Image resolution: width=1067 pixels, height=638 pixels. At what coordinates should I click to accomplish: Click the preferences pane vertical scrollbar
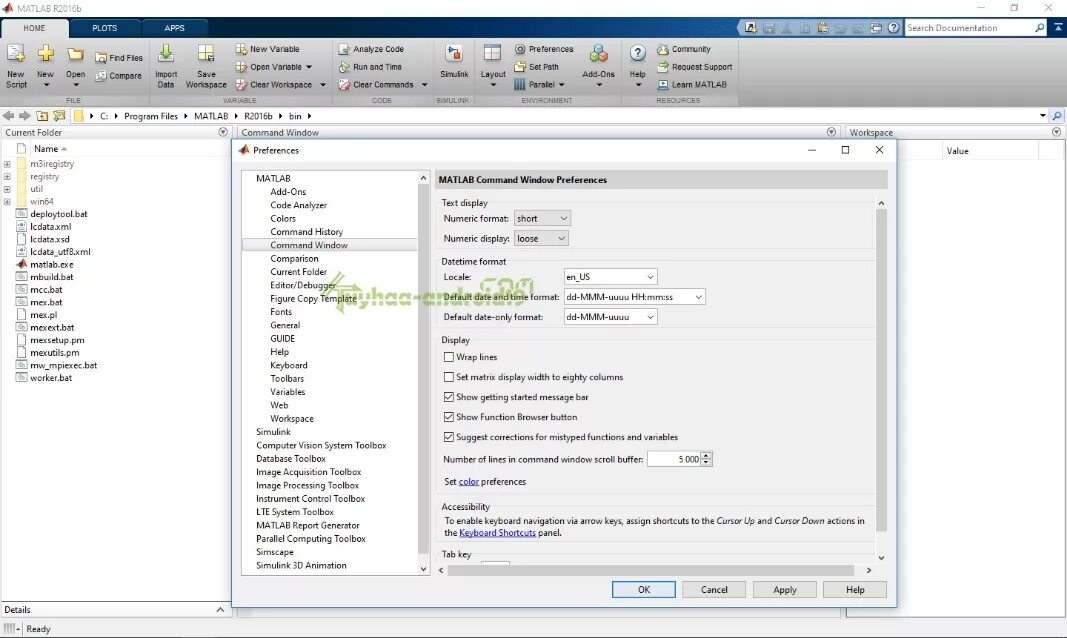(881, 370)
